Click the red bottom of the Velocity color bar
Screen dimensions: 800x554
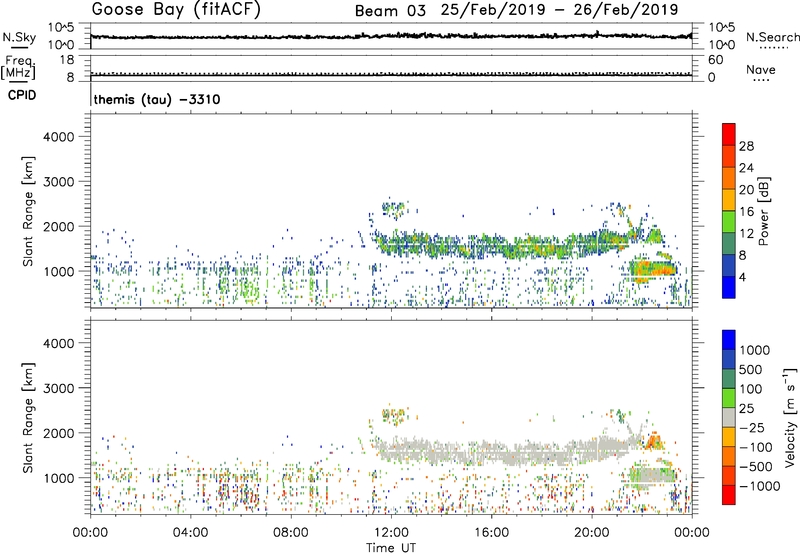coord(729,495)
